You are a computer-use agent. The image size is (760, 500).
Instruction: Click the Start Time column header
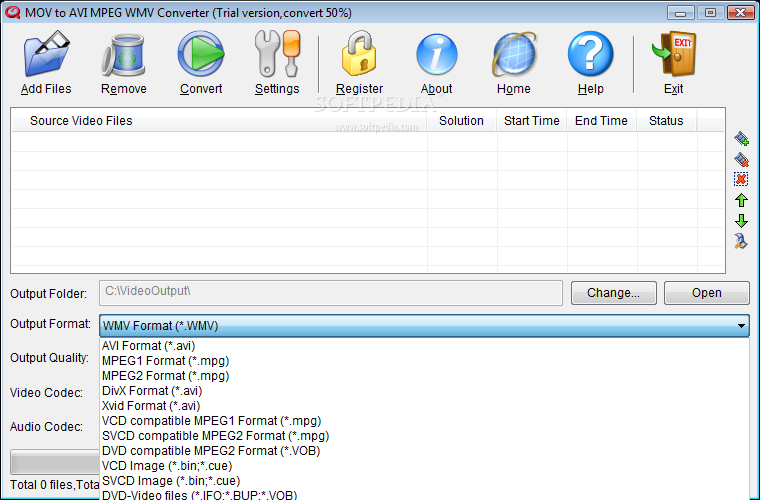point(532,121)
